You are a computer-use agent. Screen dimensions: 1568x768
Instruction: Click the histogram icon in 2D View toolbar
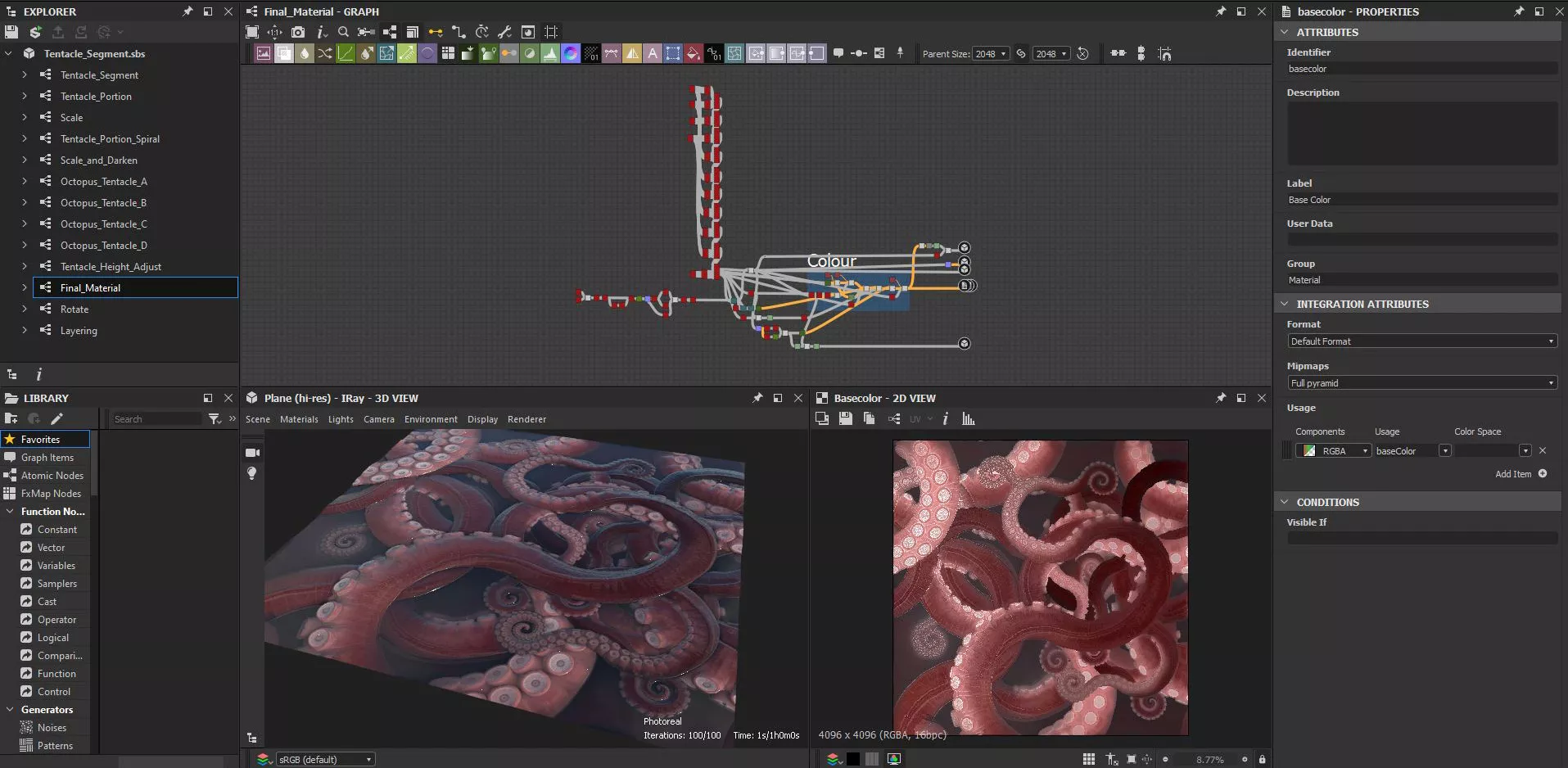point(969,419)
